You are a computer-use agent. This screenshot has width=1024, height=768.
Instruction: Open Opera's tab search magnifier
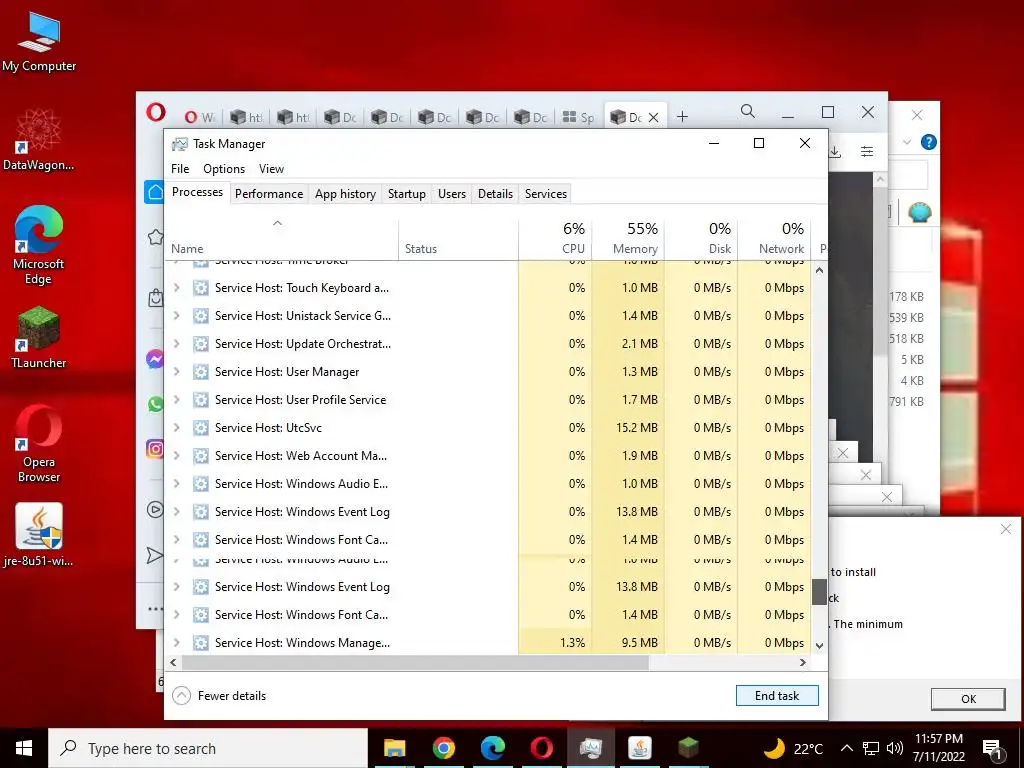[748, 112]
